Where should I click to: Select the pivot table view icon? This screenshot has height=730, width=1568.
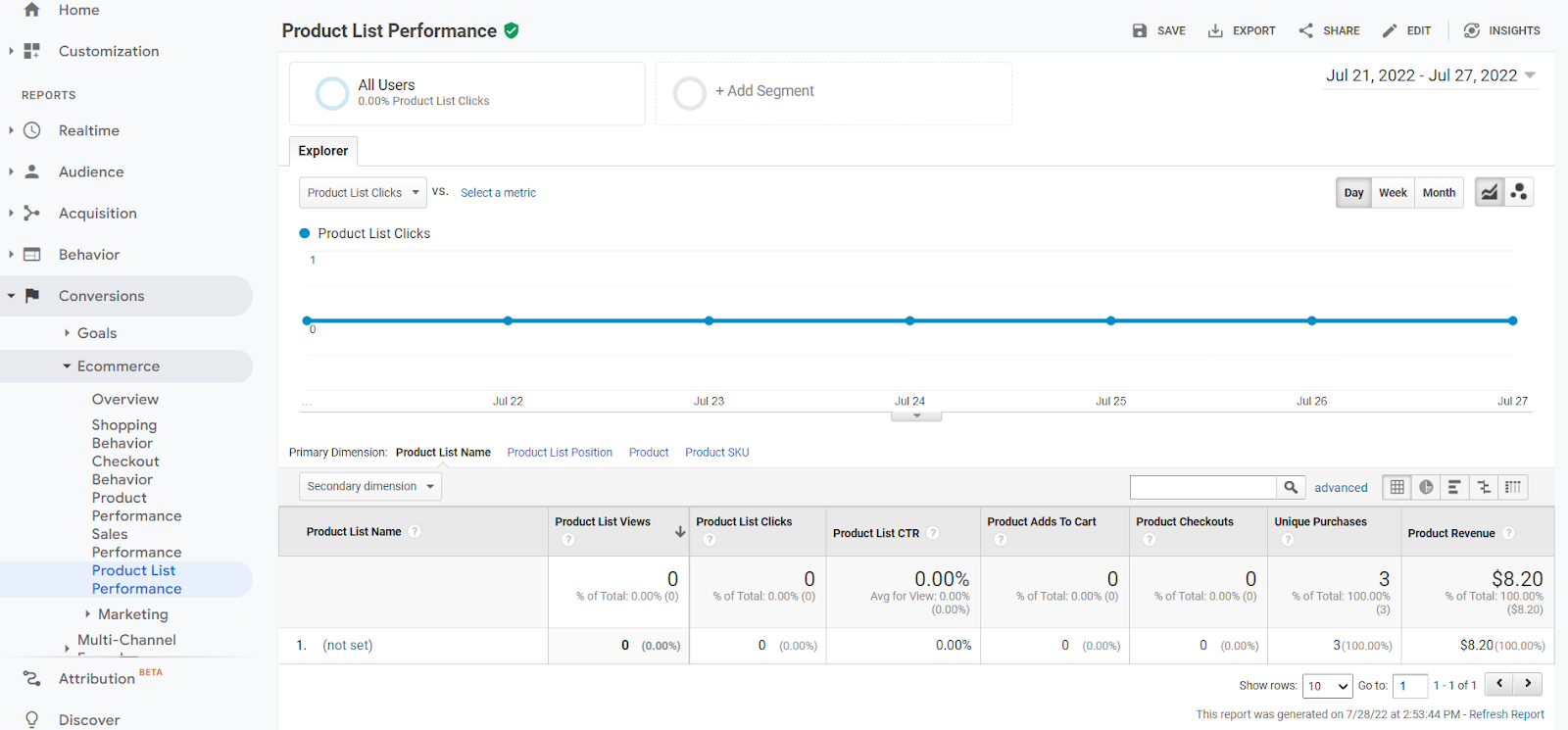(1513, 487)
